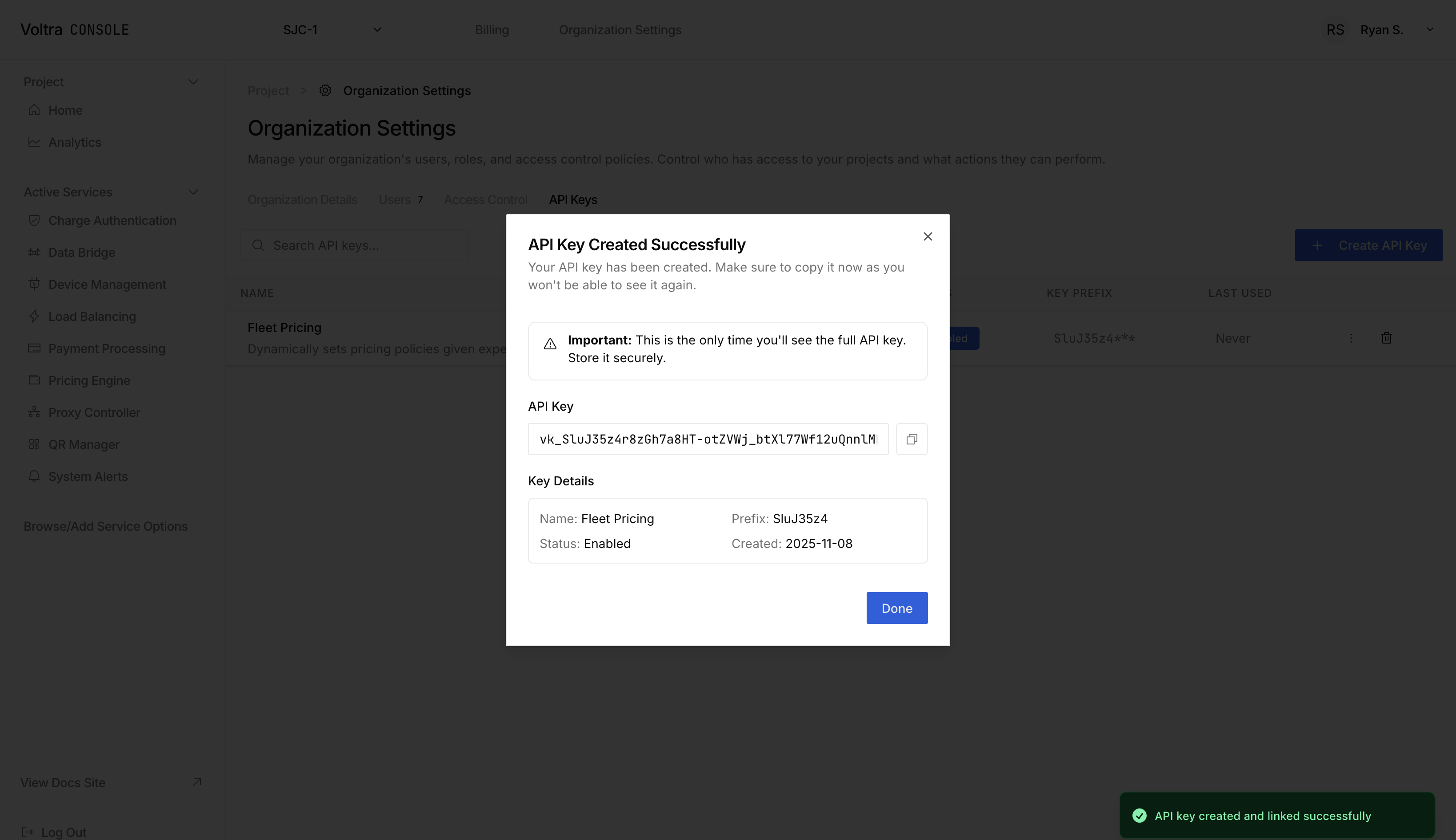Screen dimensions: 1456x840
Task: Open the Fleet Pricing row actions menu
Action: pos(1351,338)
